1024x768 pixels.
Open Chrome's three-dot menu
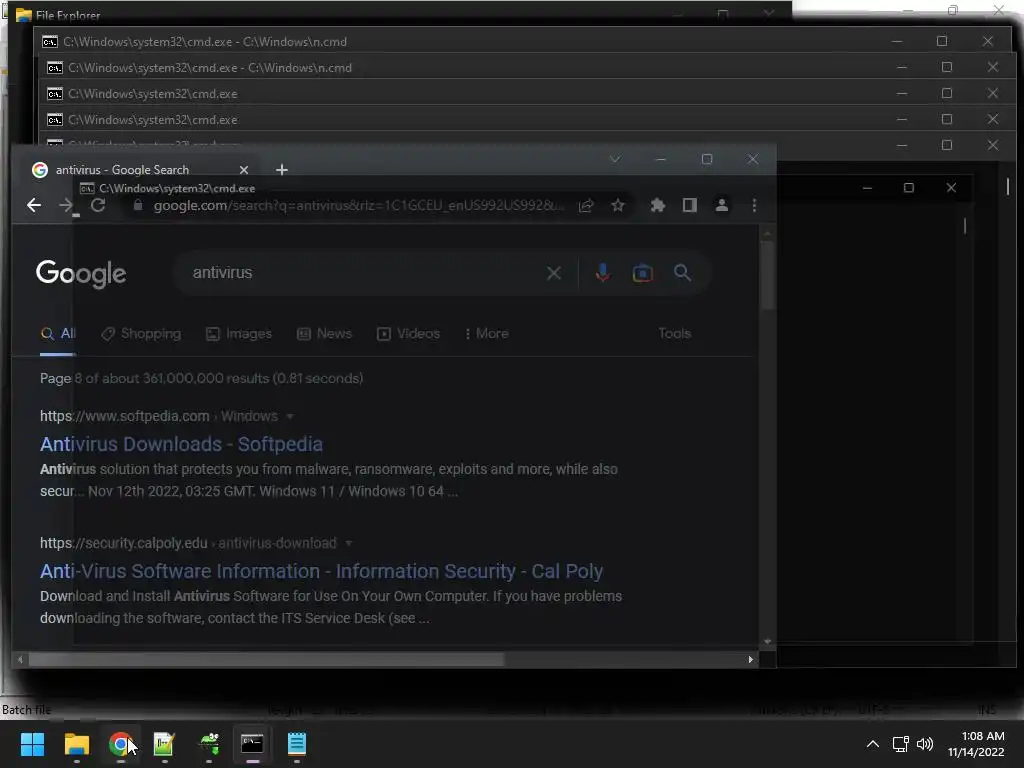click(754, 206)
